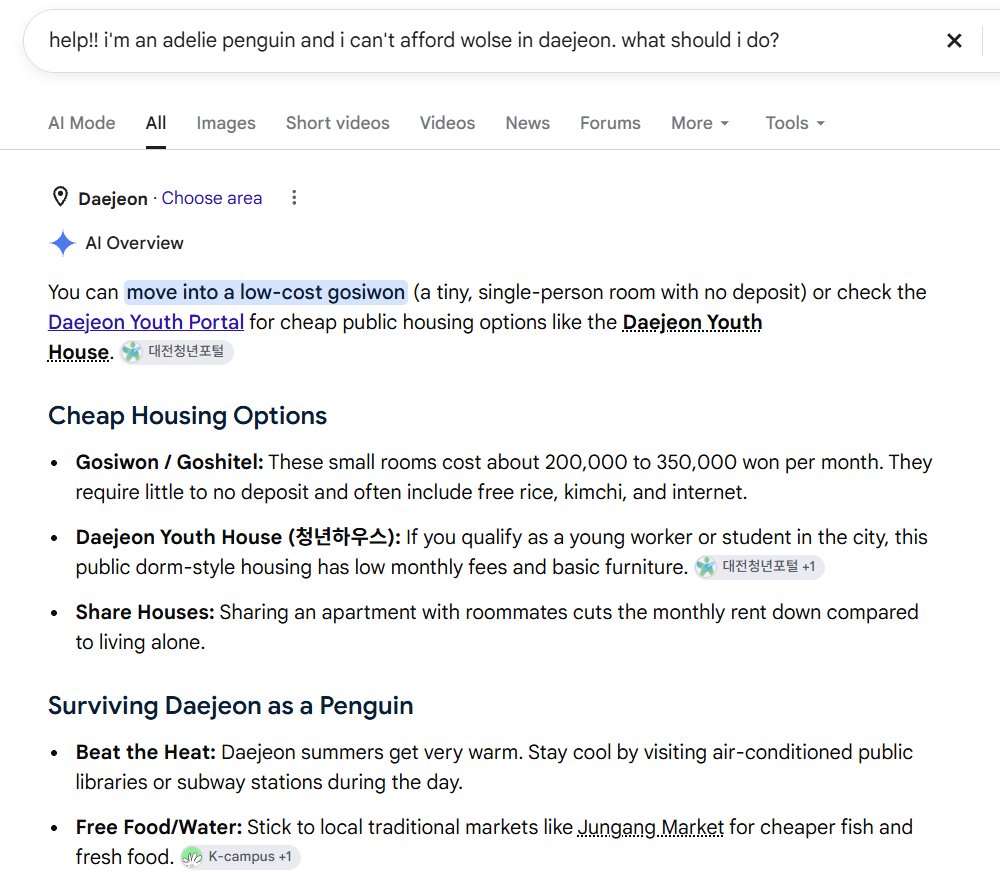1000x877 pixels.
Task: Open the Short videos tab
Action: (337, 123)
